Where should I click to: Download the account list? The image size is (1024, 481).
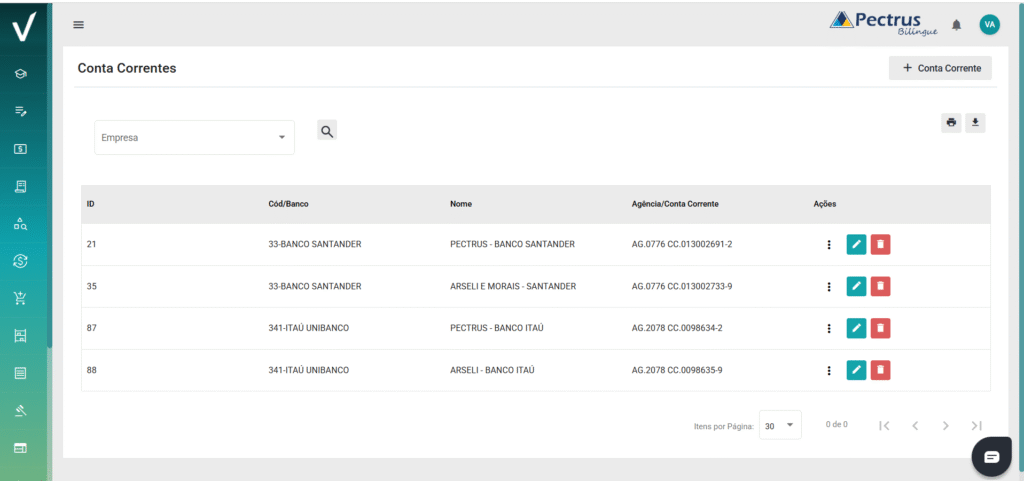point(975,123)
